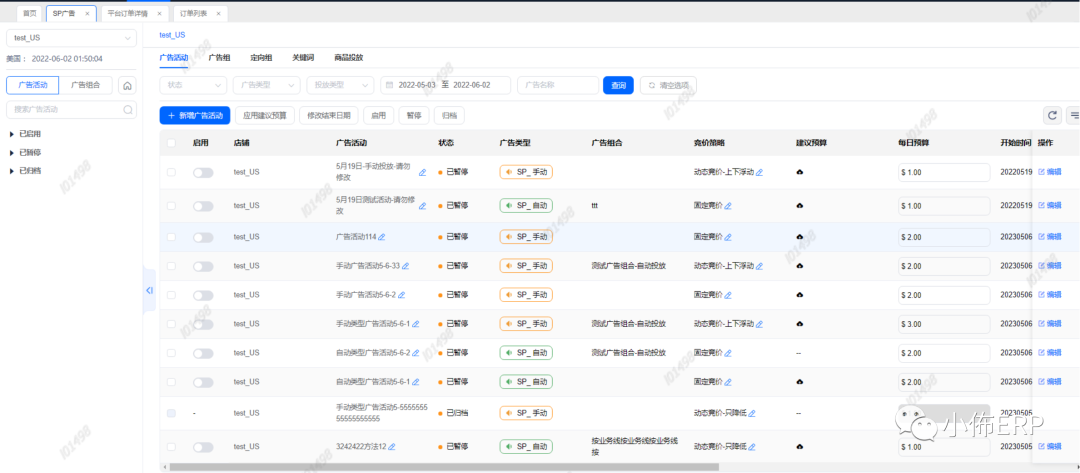Collapse the left sidebar with the arrow handle
The image size is (1080, 473).
coord(149,290)
